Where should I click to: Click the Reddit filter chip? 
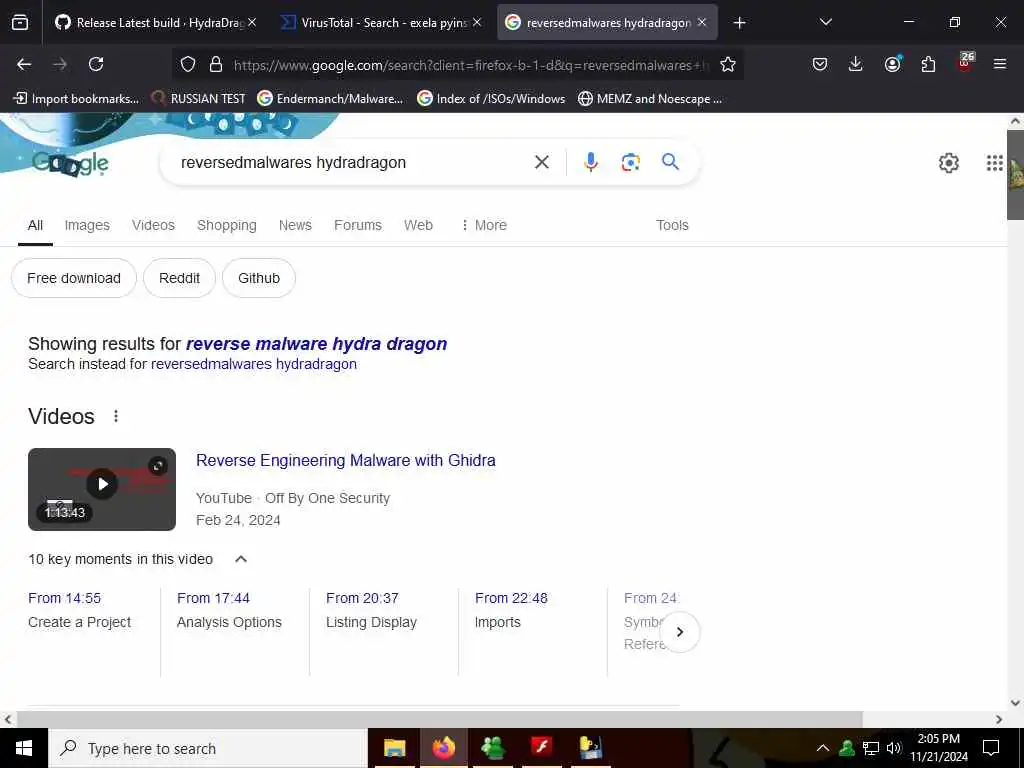[180, 278]
